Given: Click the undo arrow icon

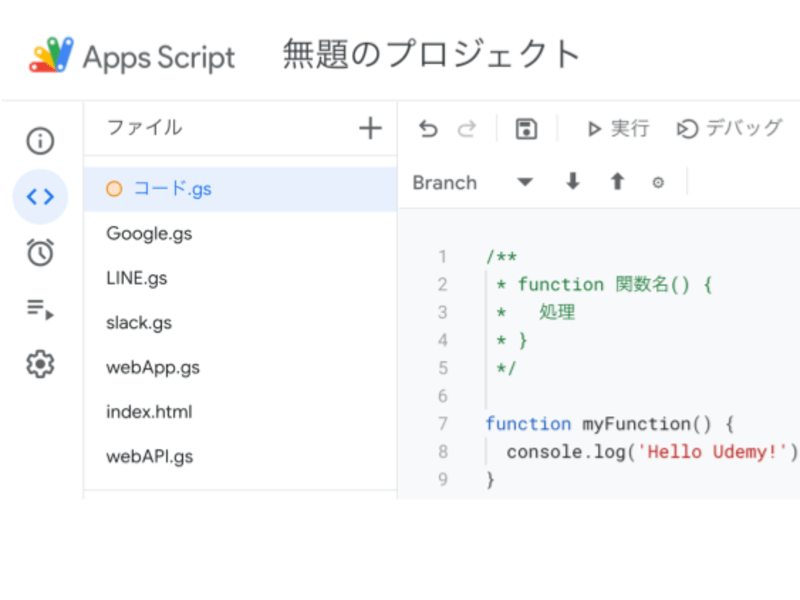Looking at the screenshot, I should (x=428, y=128).
